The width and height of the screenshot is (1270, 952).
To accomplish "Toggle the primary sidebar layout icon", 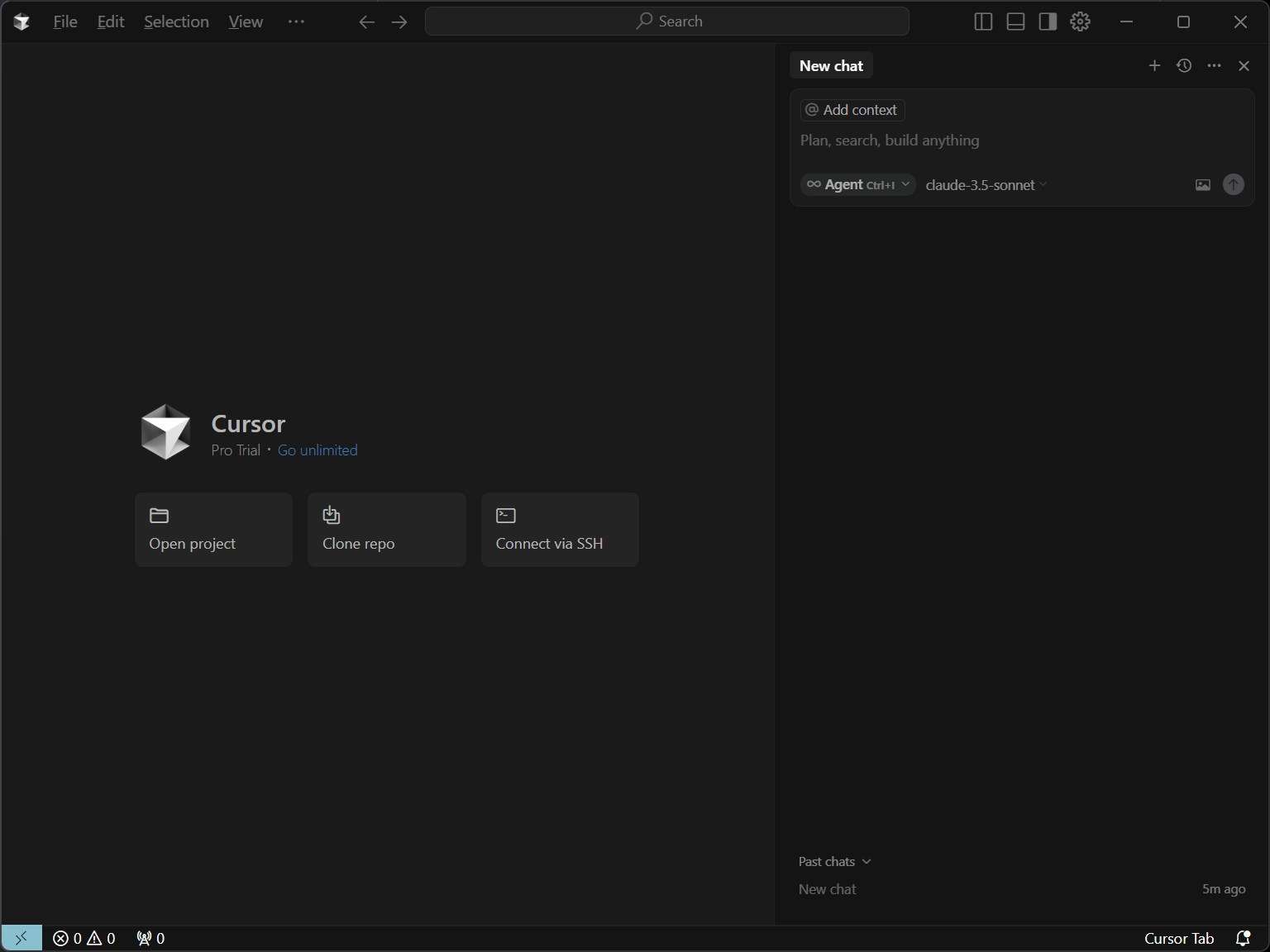I will click(x=983, y=21).
